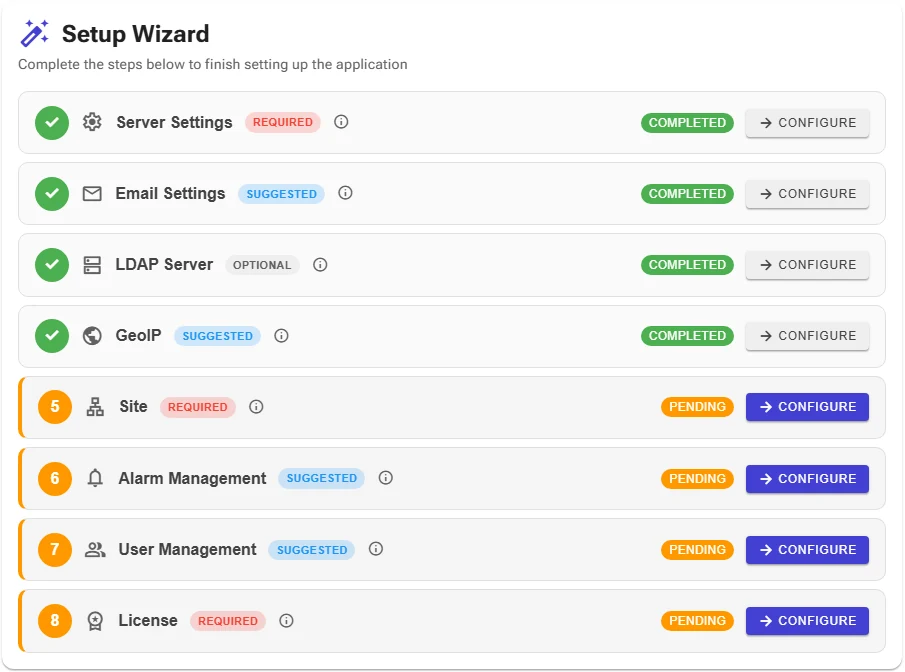Configure the pending Alarm Management step
905x672 pixels.
807,479
